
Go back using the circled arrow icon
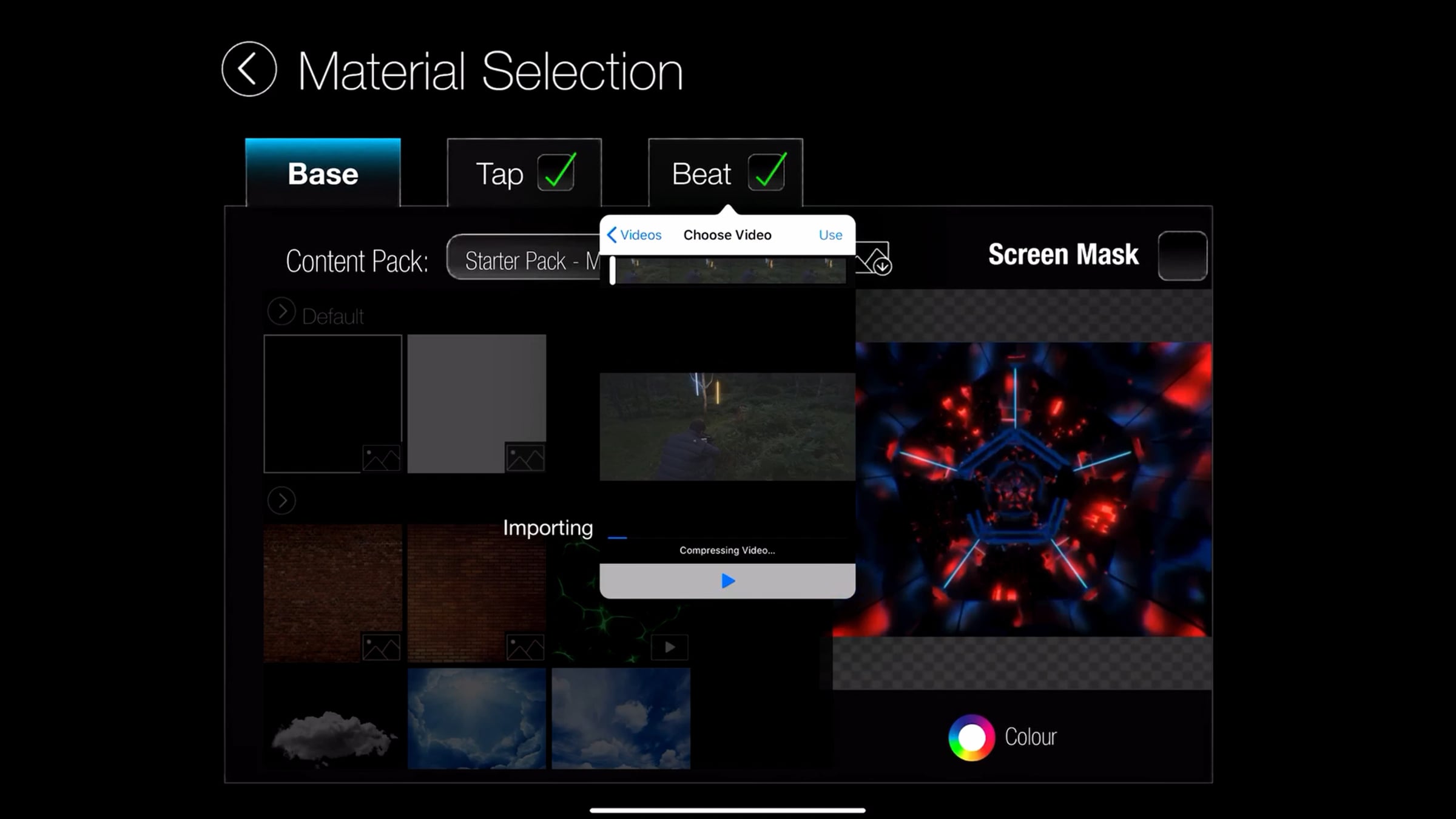(x=249, y=69)
